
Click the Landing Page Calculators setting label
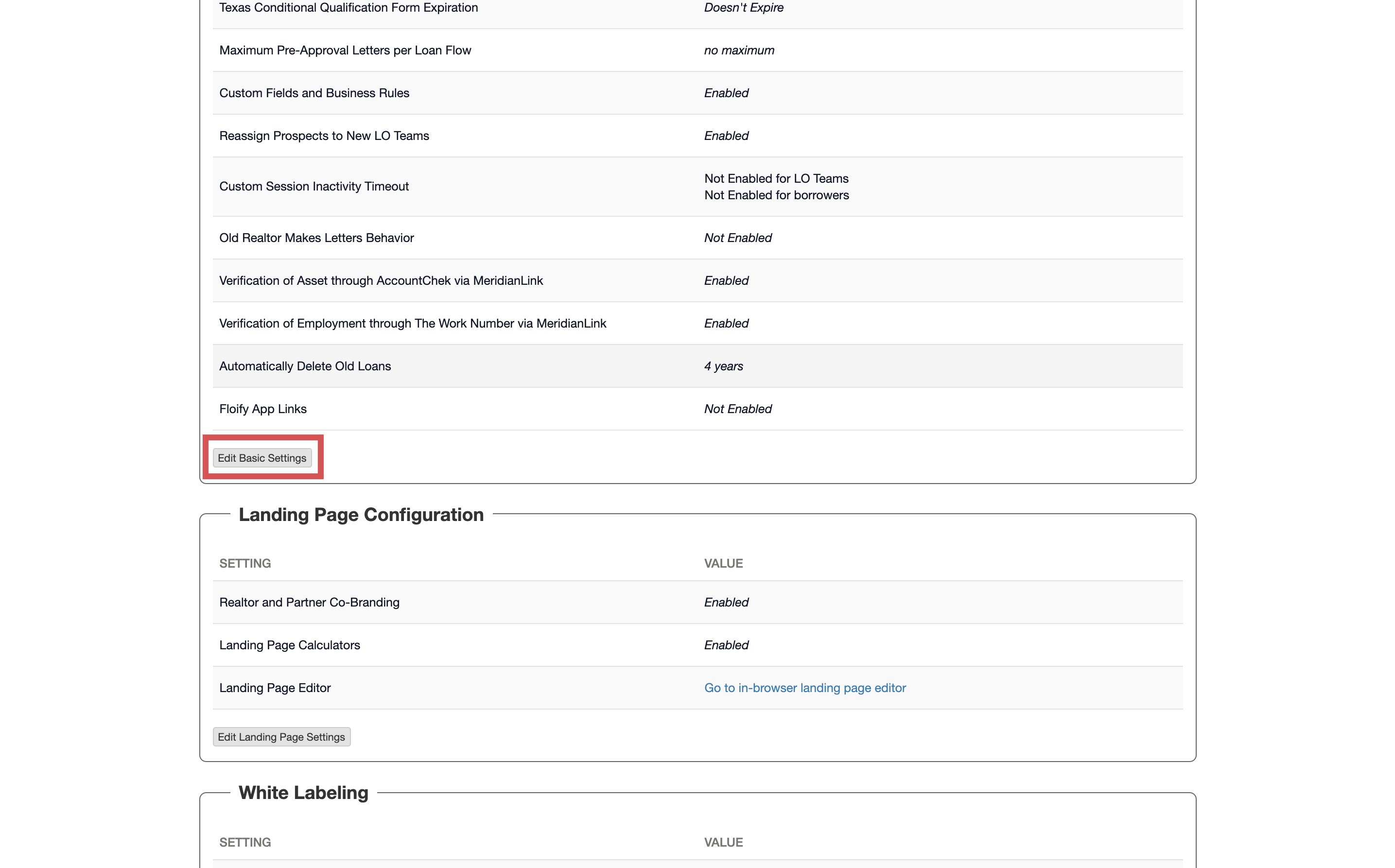click(289, 645)
